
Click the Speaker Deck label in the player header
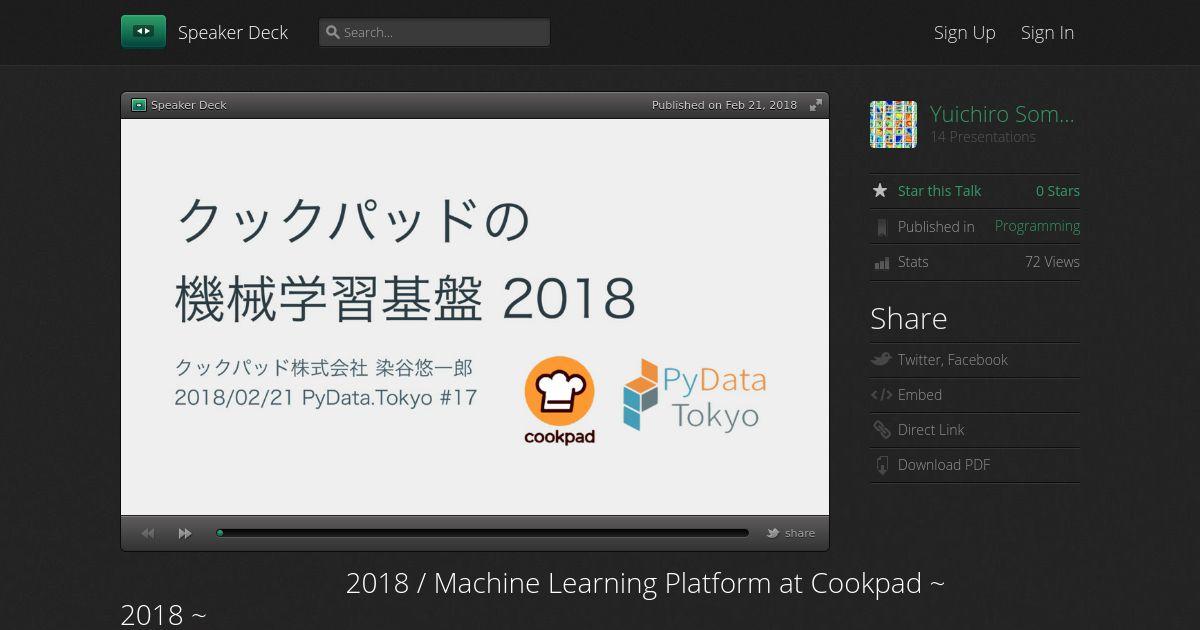click(x=189, y=105)
